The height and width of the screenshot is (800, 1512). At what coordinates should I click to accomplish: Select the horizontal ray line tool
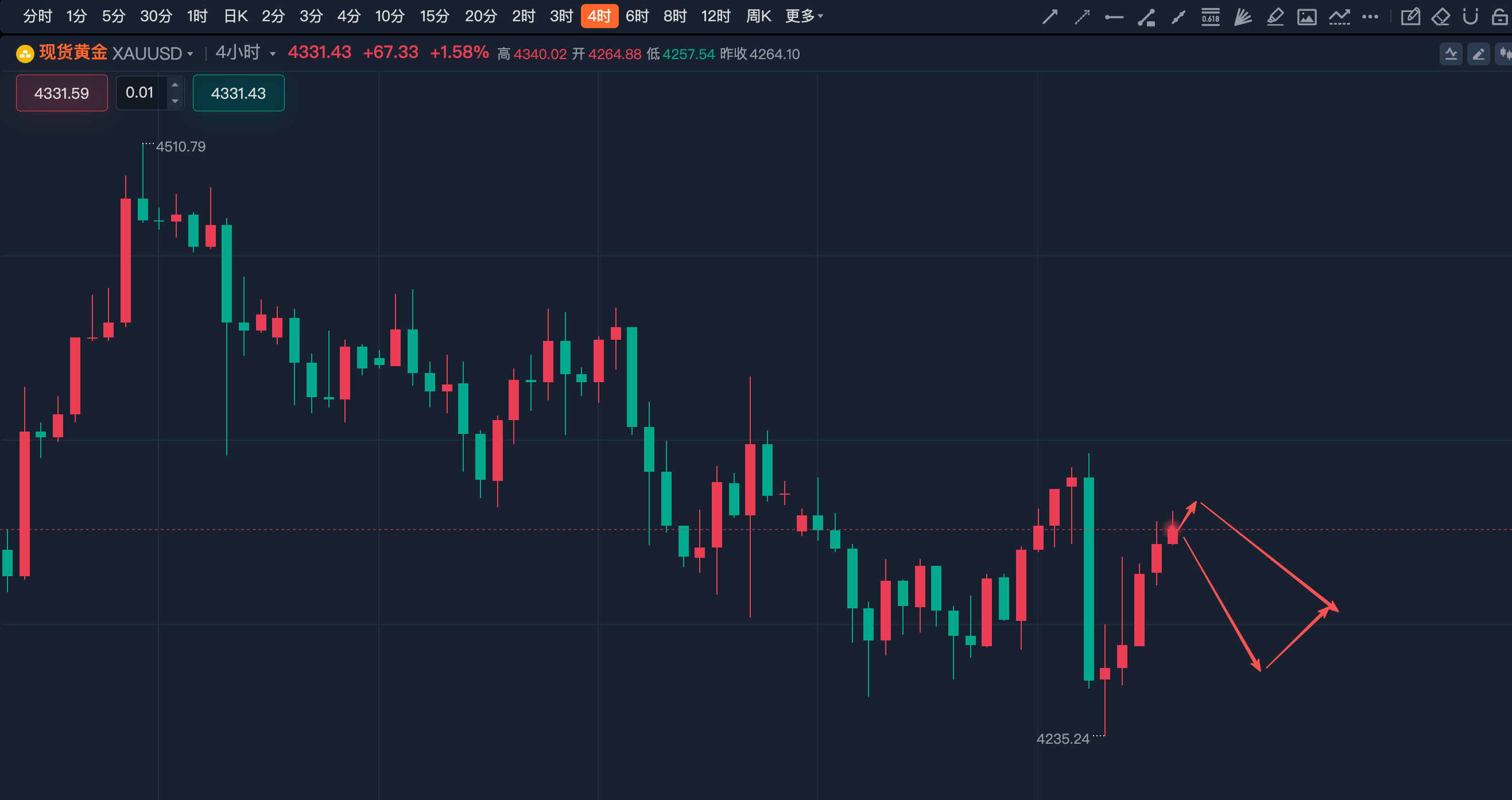(1114, 17)
